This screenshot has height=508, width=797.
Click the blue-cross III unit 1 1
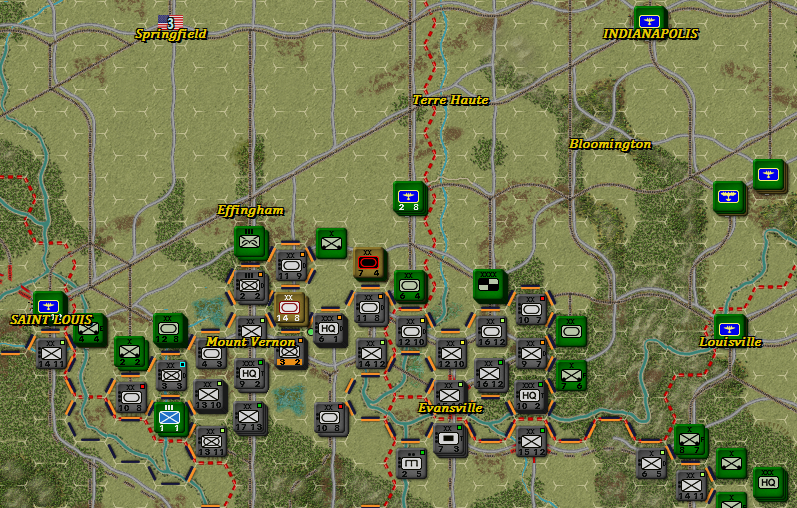(169, 418)
